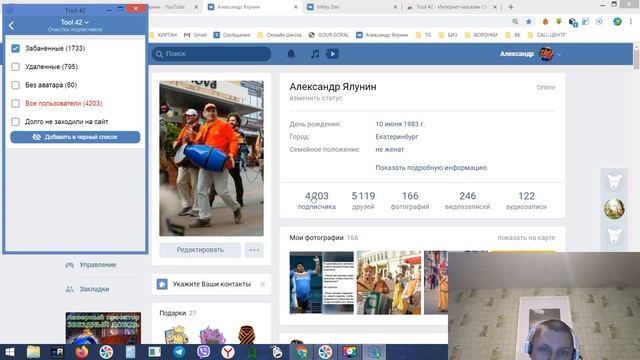Click the profile photo of drummers

coord(211,158)
